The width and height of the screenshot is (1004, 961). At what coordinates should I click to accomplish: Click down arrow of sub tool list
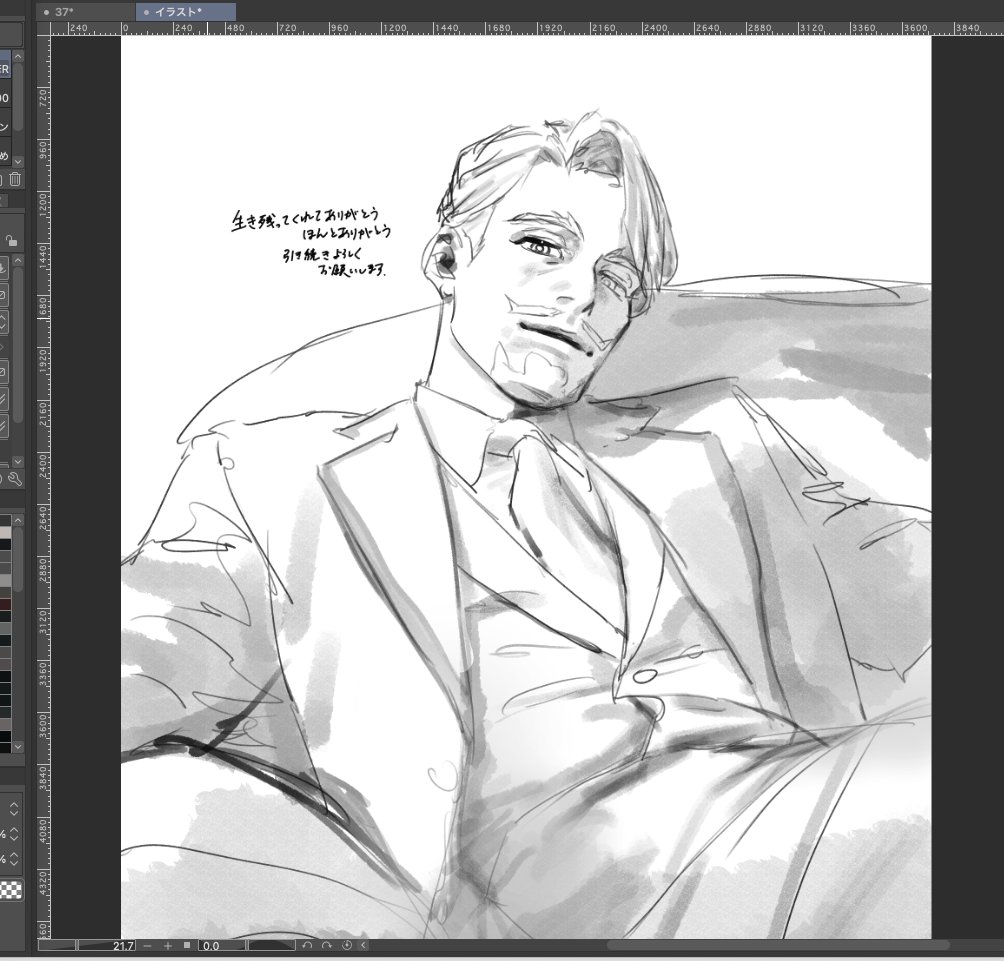pos(18,161)
